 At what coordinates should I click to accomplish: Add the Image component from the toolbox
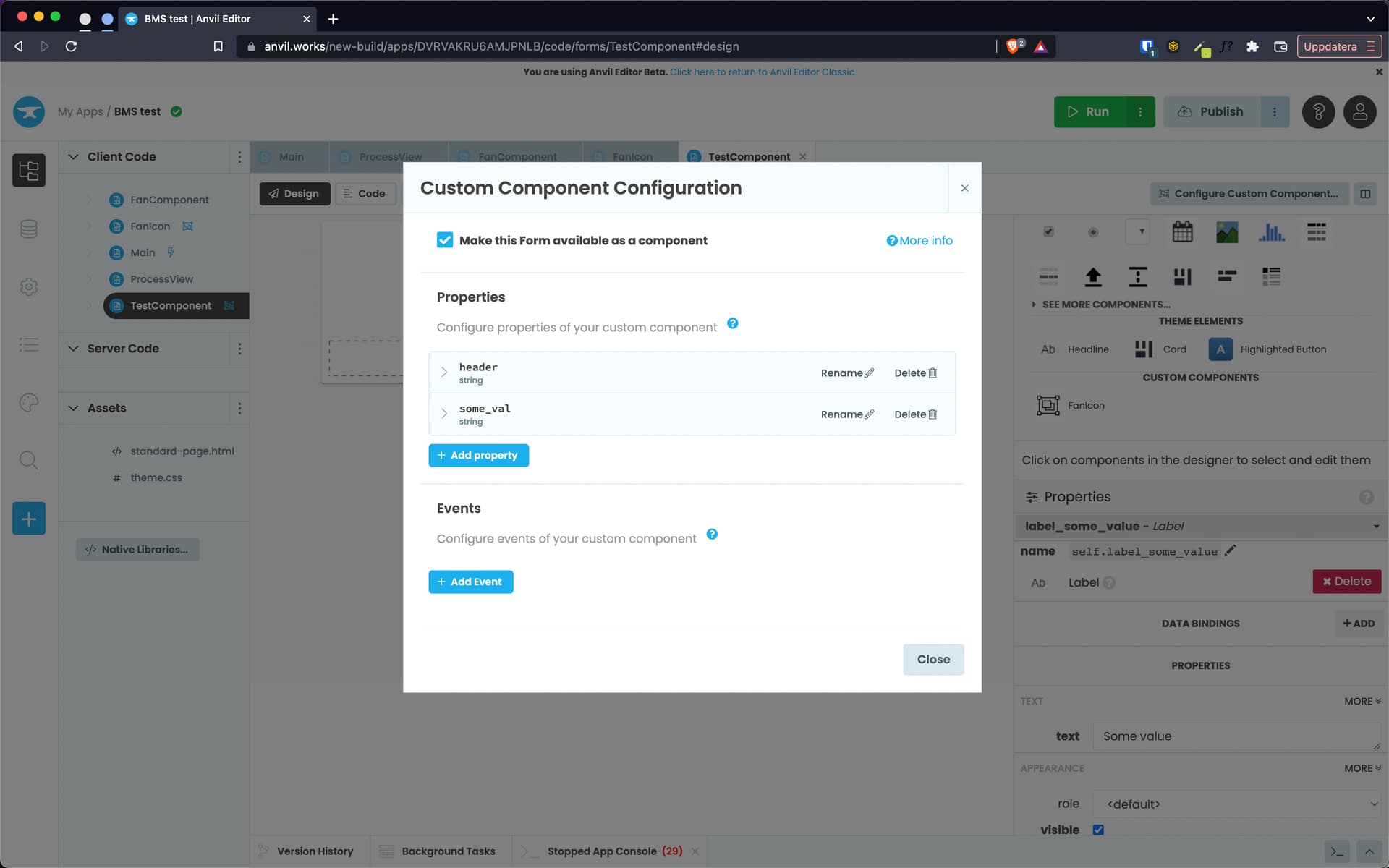1228,231
